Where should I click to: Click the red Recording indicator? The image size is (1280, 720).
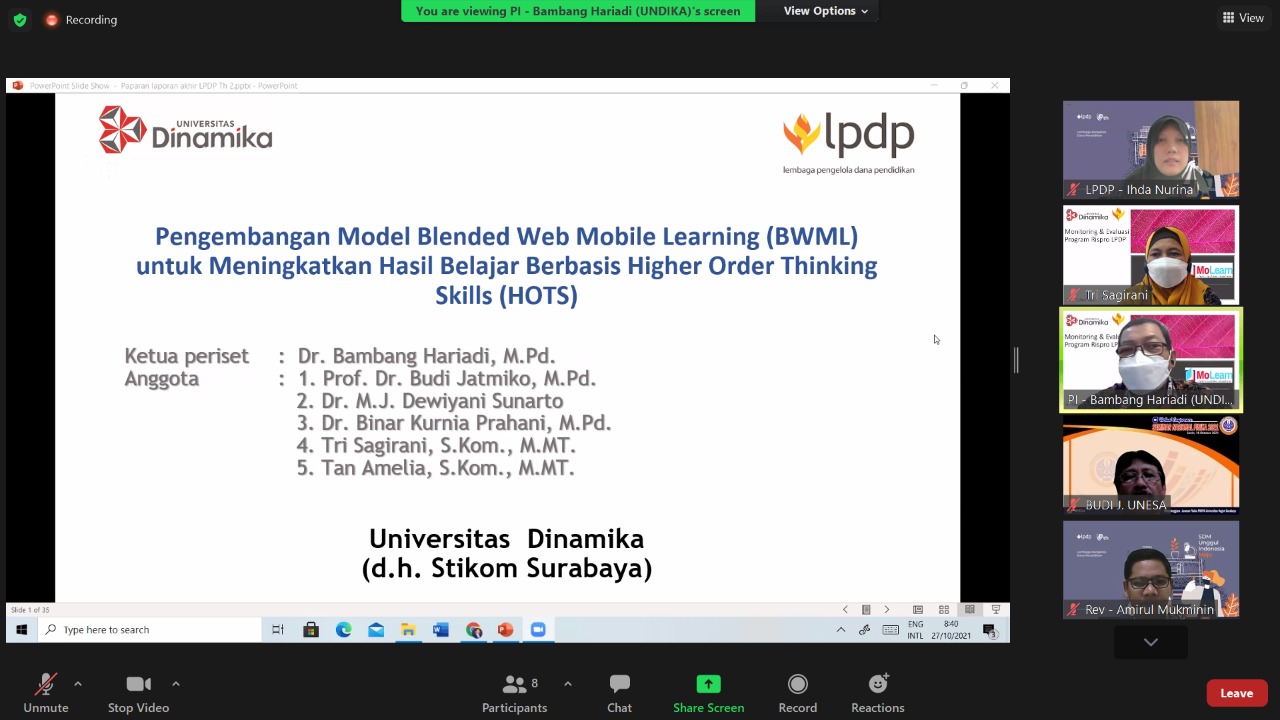(81, 20)
